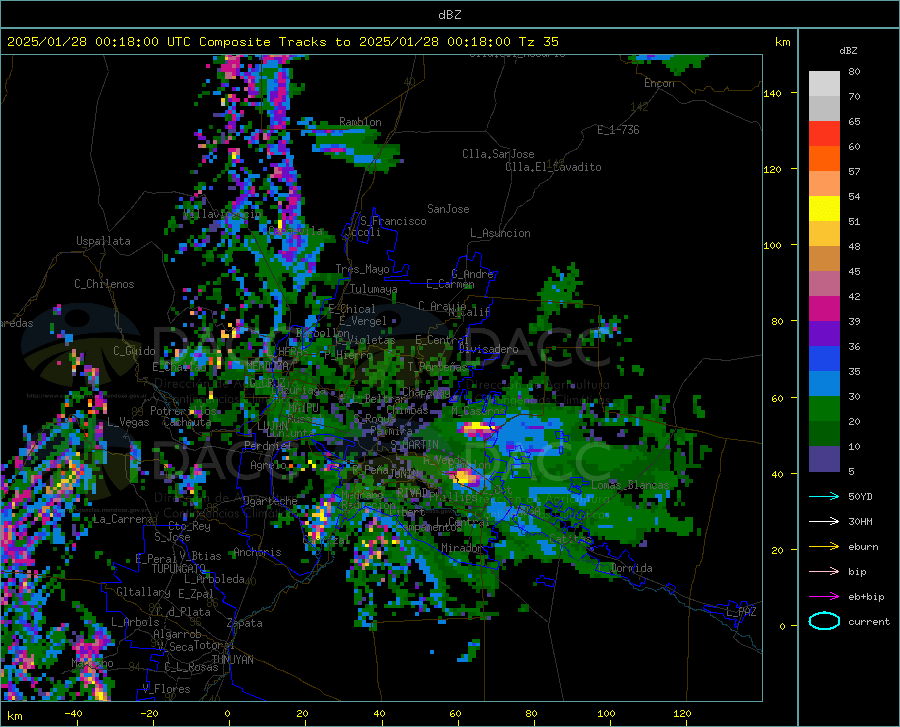Click the white 30HM arrow in legend
The image size is (900, 727).
click(824, 522)
